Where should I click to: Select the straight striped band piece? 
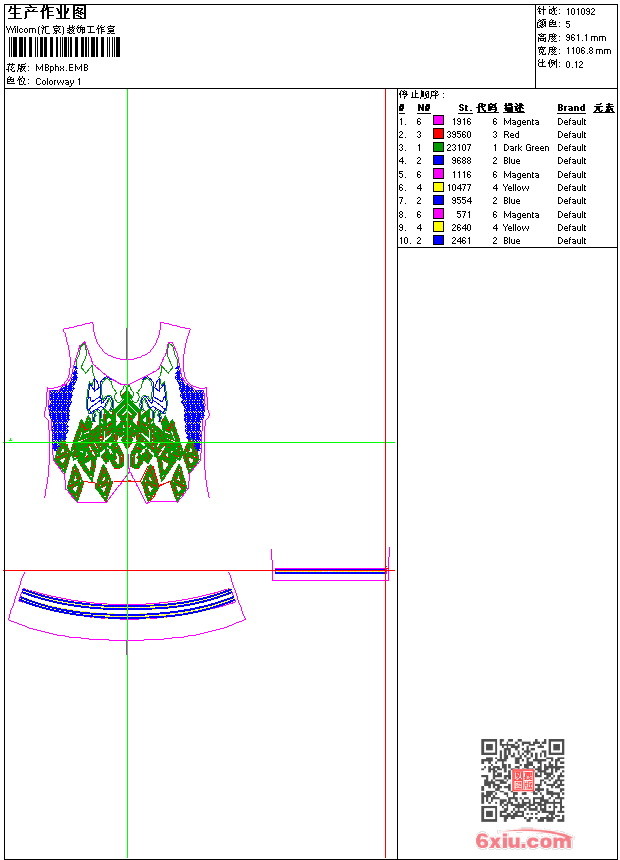coord(330,564)
